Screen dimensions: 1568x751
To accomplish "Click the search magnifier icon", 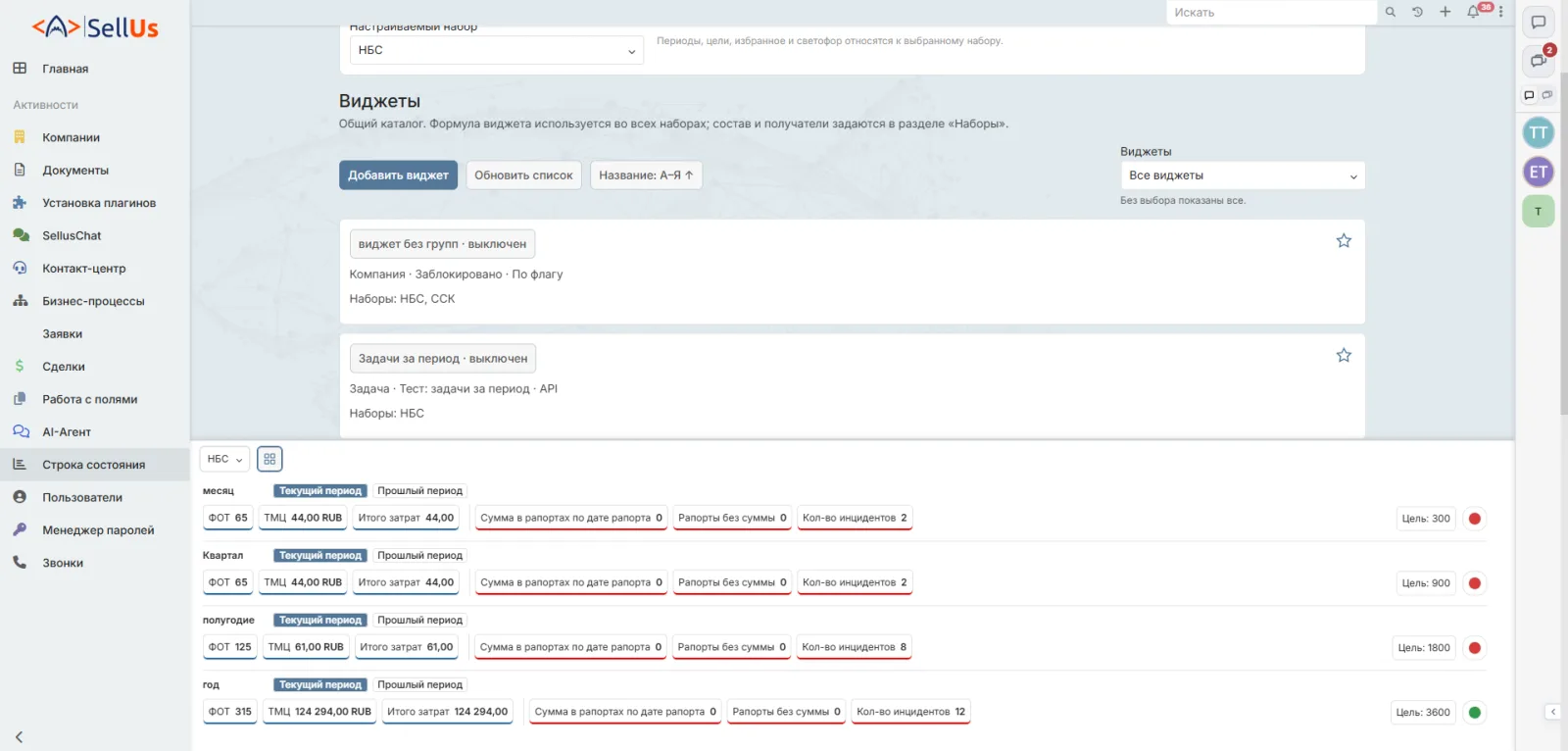I will pyautogui.click(x=1390, y=12).
